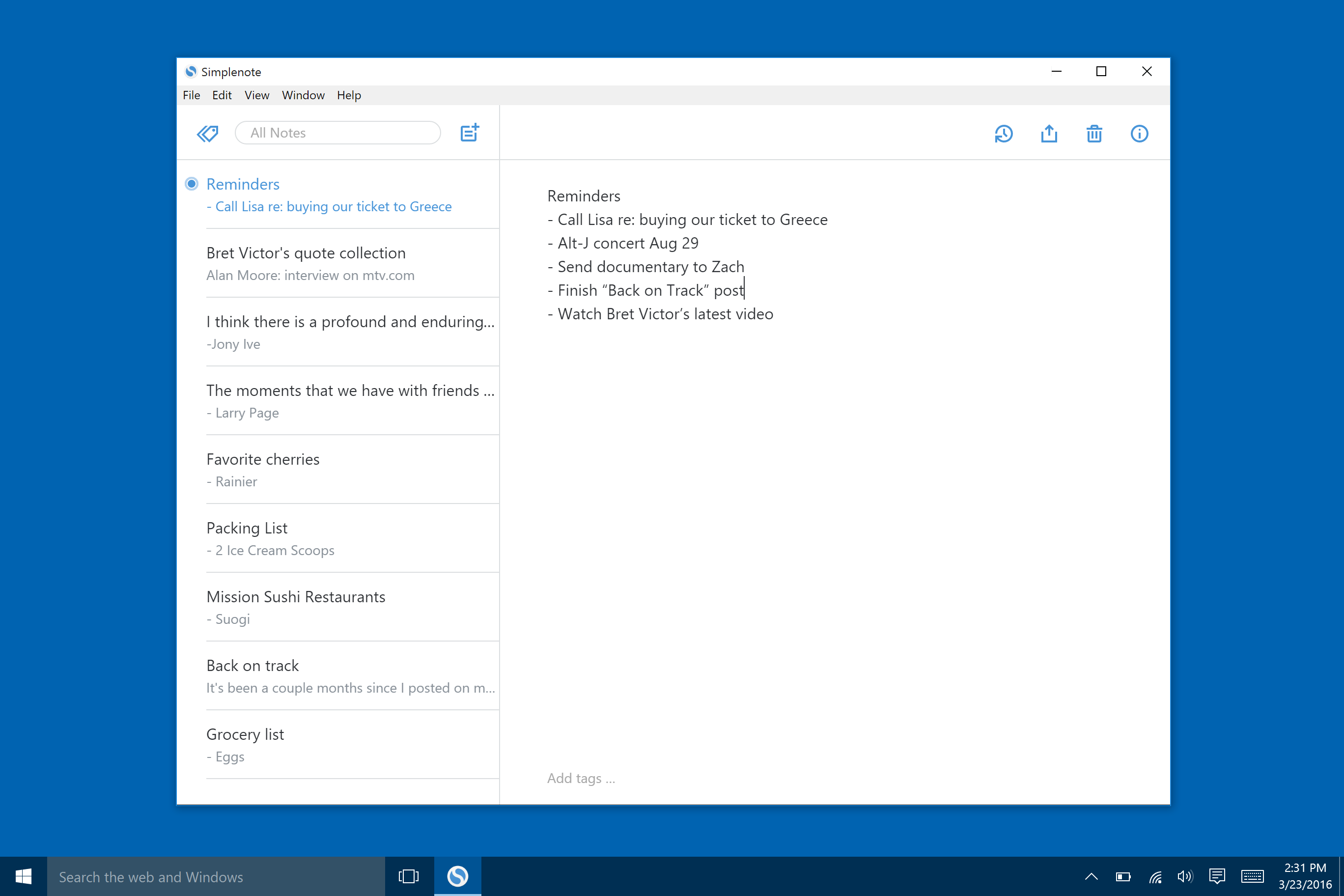Open the File menu
Viewport: 1344px width, 896px height.
click(192, 95)
